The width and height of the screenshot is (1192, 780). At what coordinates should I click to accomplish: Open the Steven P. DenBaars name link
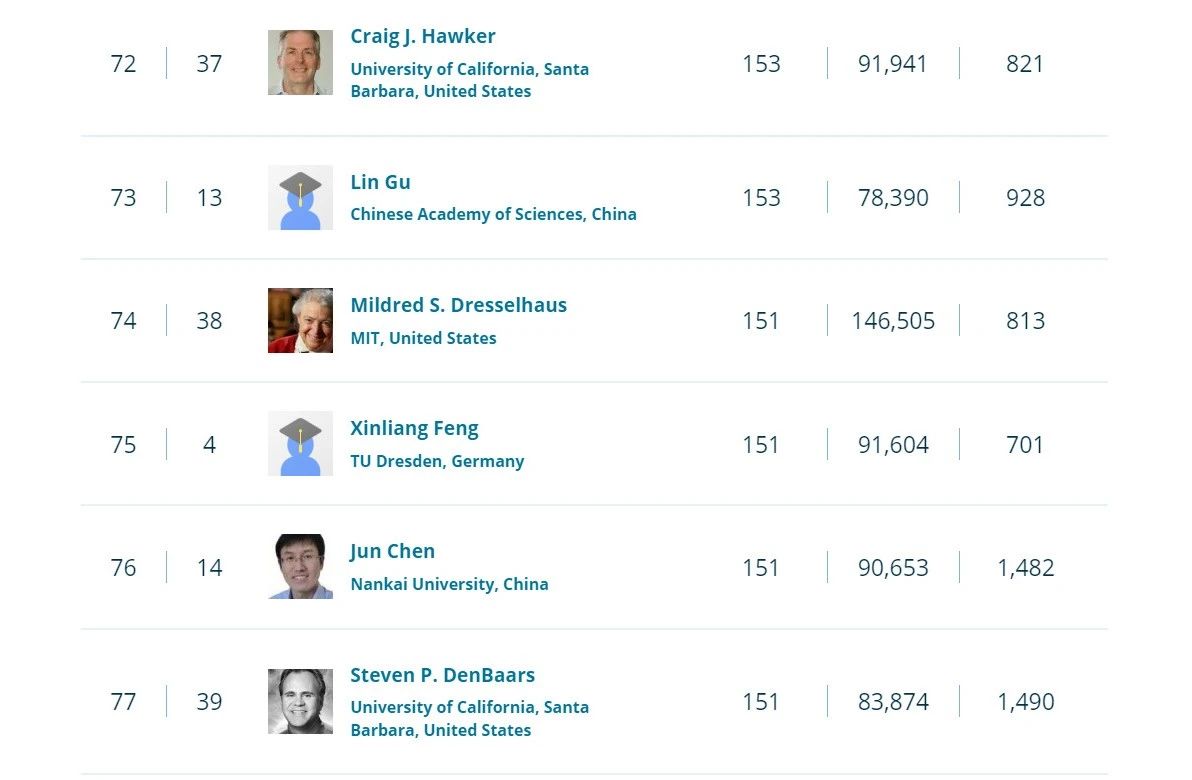(x=442, y=675)
